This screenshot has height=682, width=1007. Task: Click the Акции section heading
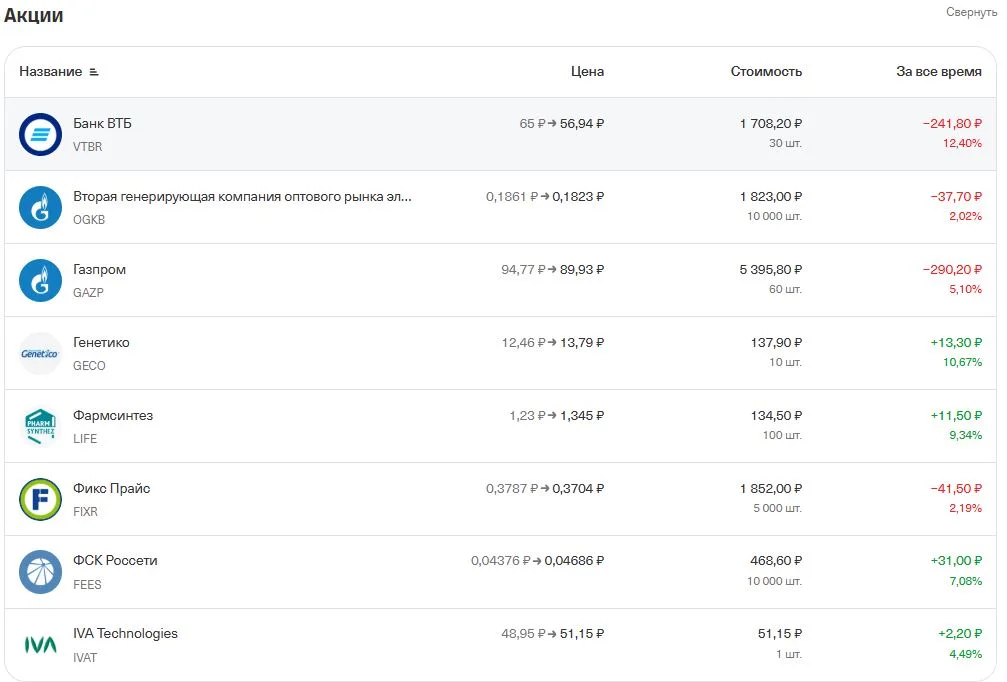33,15
